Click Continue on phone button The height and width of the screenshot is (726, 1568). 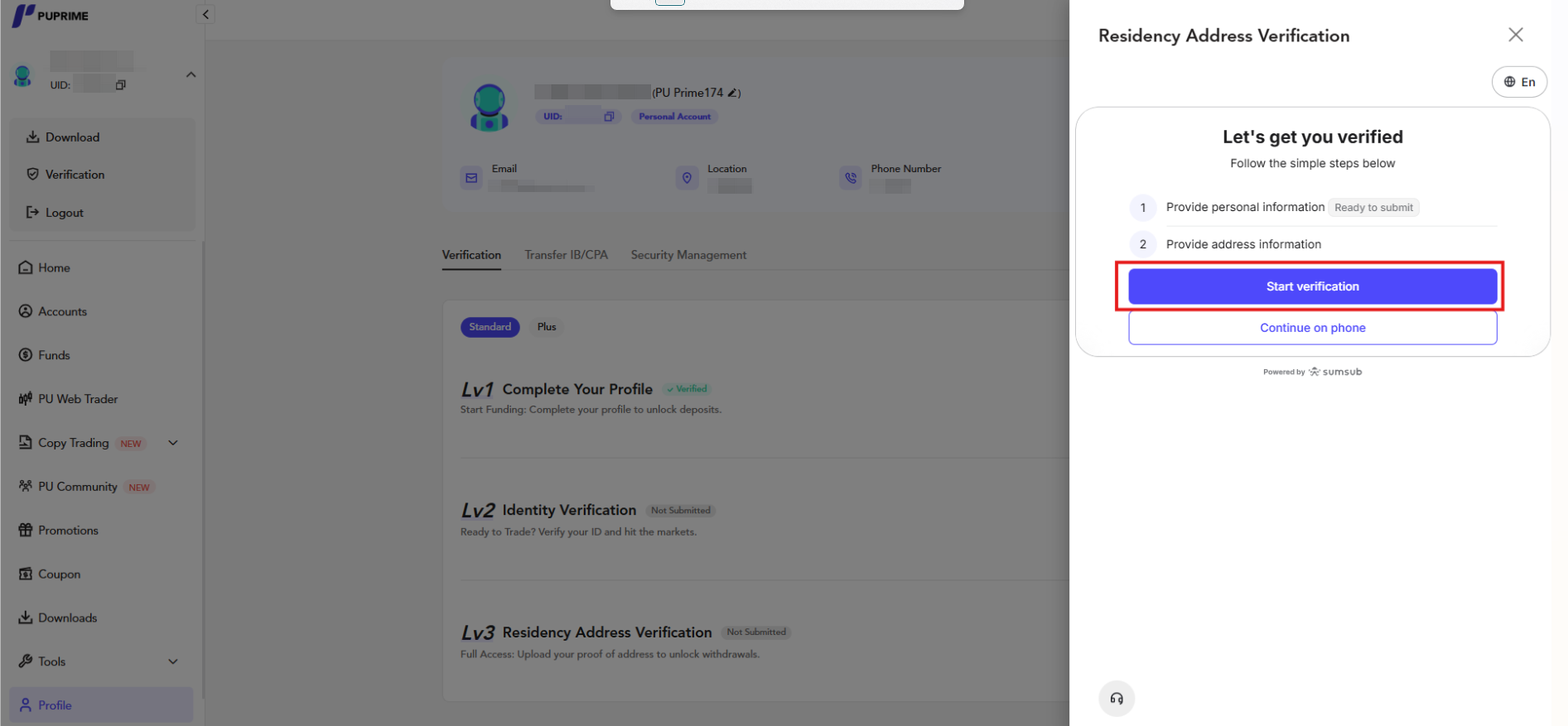coord(1312,328)
